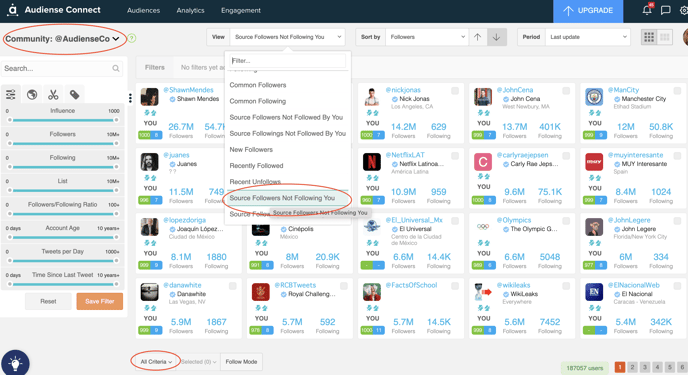The height and width of the screenshot is (375, 688).
Task: Sort ascending with the up arrow
Action: pos(477,37)
